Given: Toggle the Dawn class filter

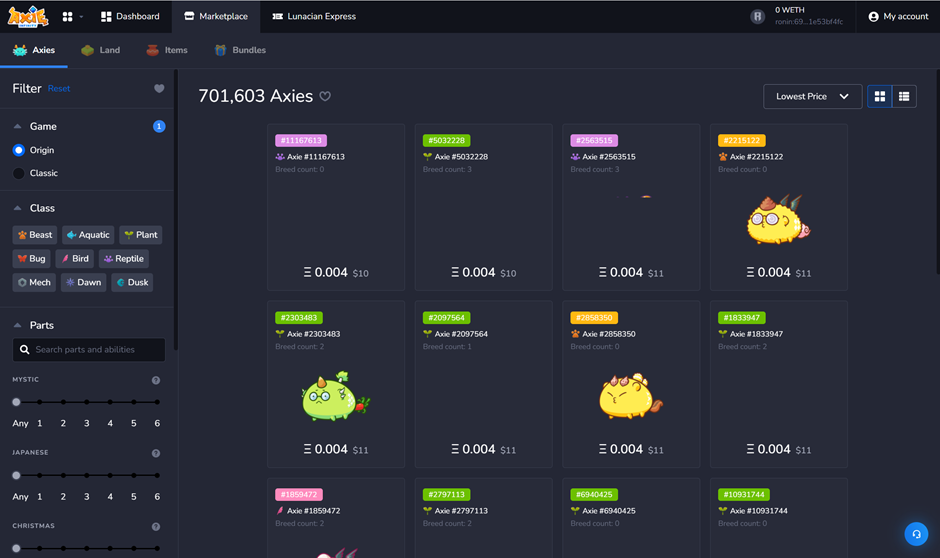Looking at the screenshot, I should point(83,282).
